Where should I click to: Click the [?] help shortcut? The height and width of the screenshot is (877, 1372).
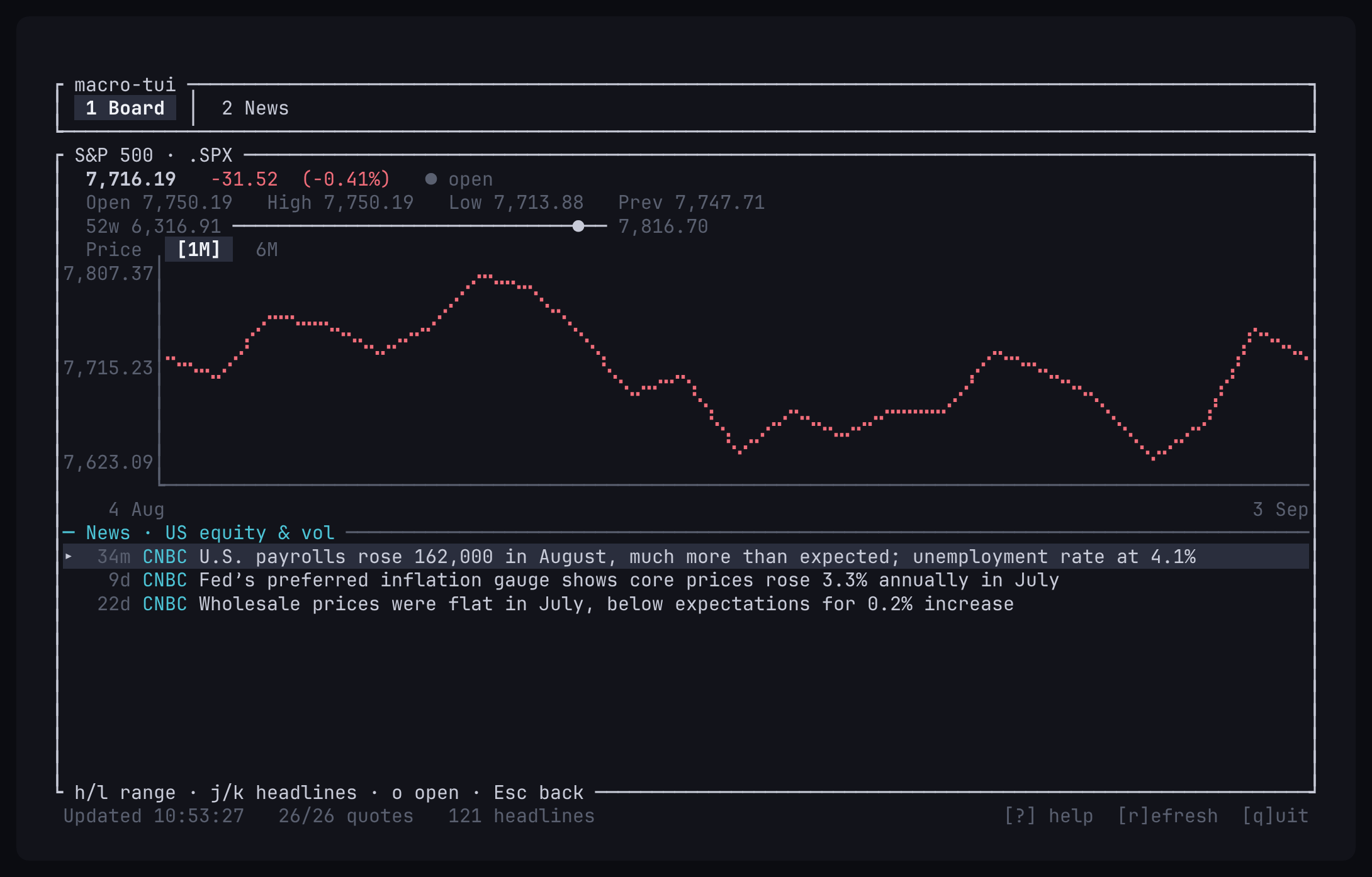1049,816
